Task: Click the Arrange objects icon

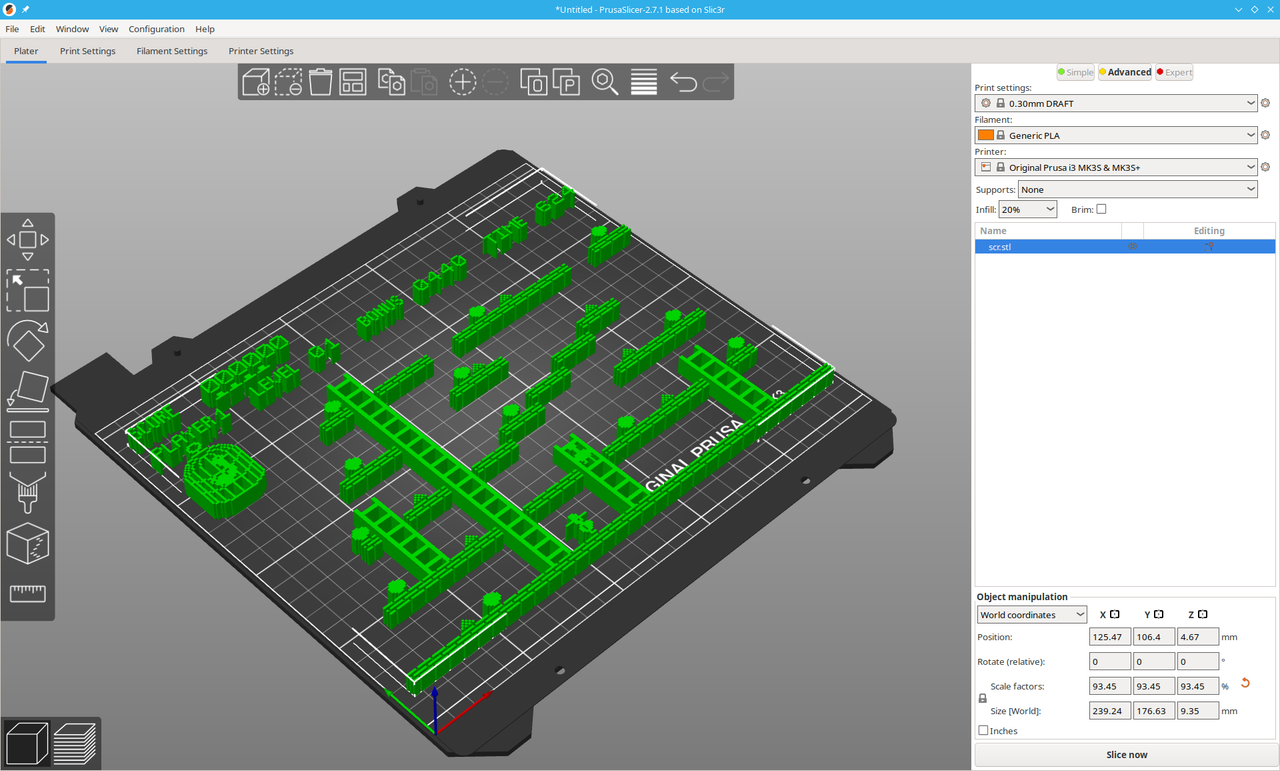Action: coord(352,82)
